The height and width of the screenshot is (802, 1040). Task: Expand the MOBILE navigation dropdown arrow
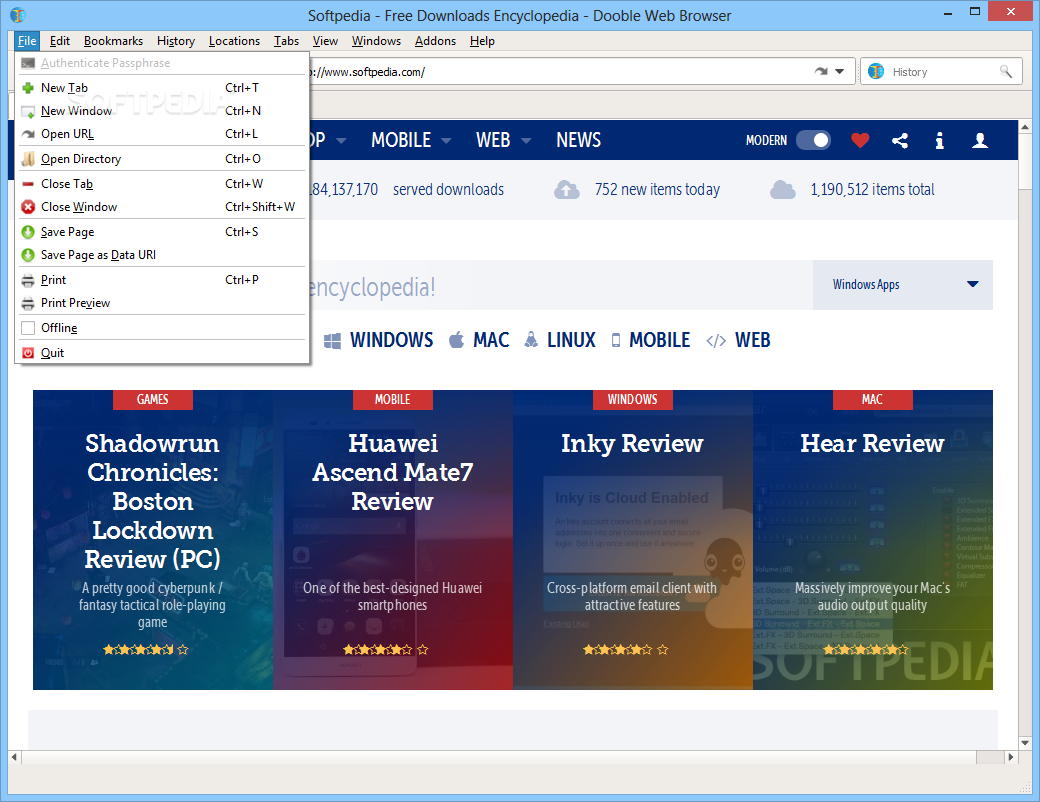click(x=446, y=141)
